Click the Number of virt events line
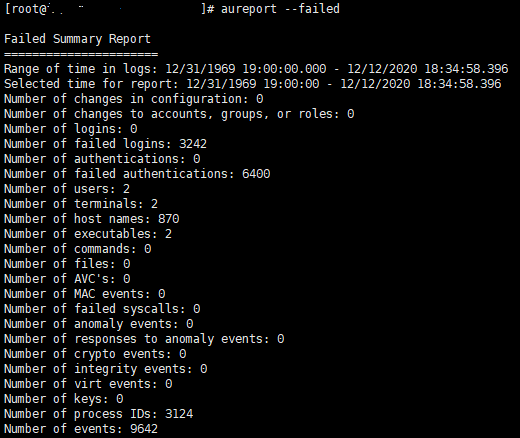Viewport: 520px width, 438px height. click(88, 384)
